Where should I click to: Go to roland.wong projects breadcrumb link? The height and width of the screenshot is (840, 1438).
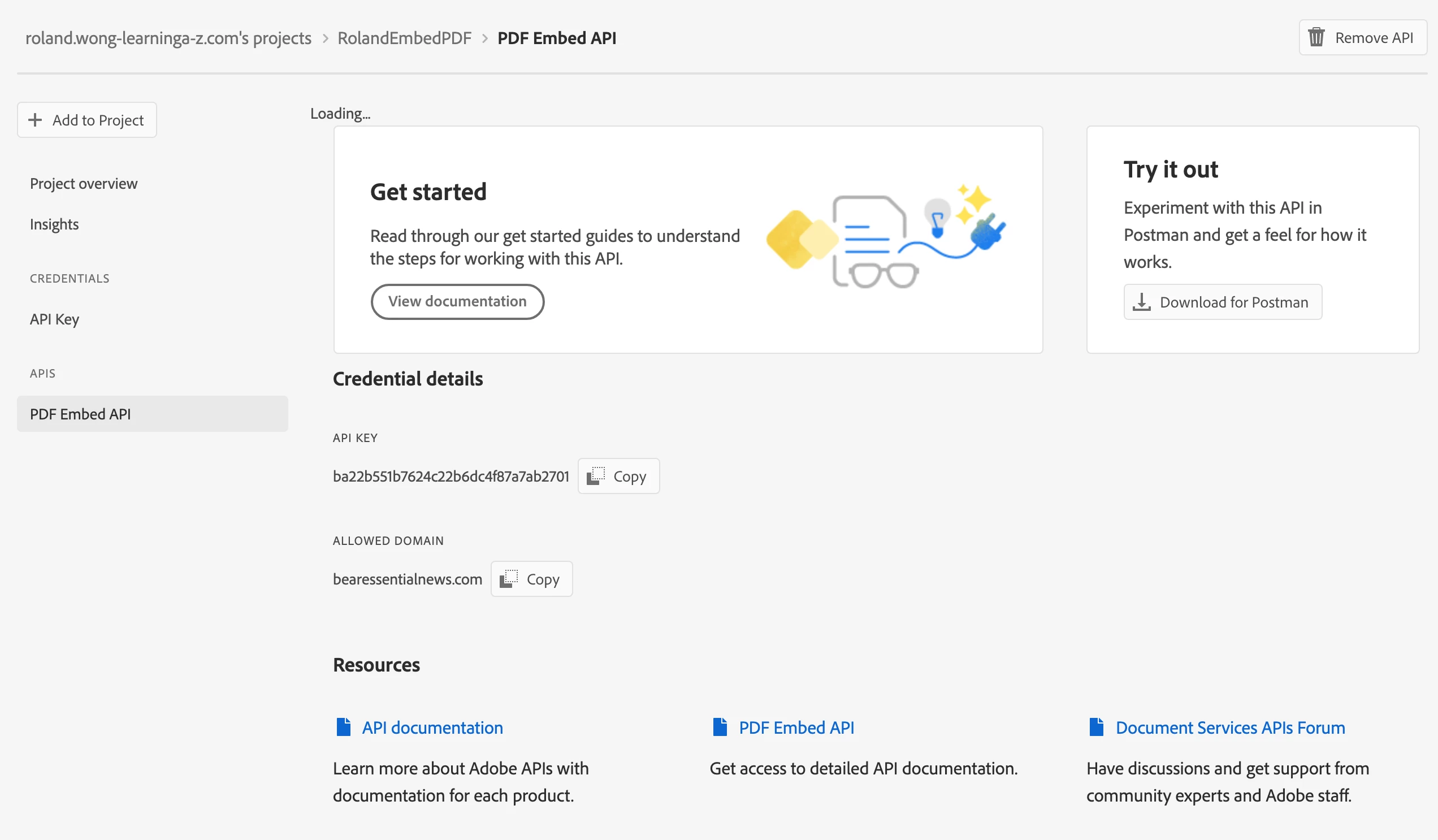click(x=168, y=38)
